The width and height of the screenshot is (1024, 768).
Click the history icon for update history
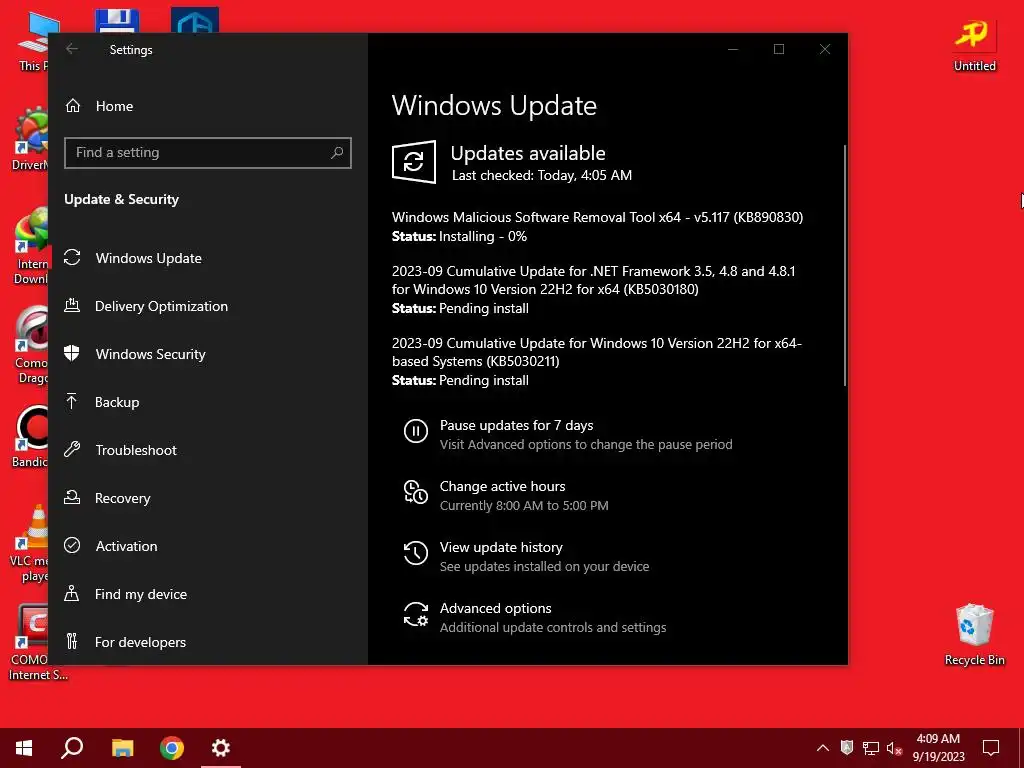(415, 553)
